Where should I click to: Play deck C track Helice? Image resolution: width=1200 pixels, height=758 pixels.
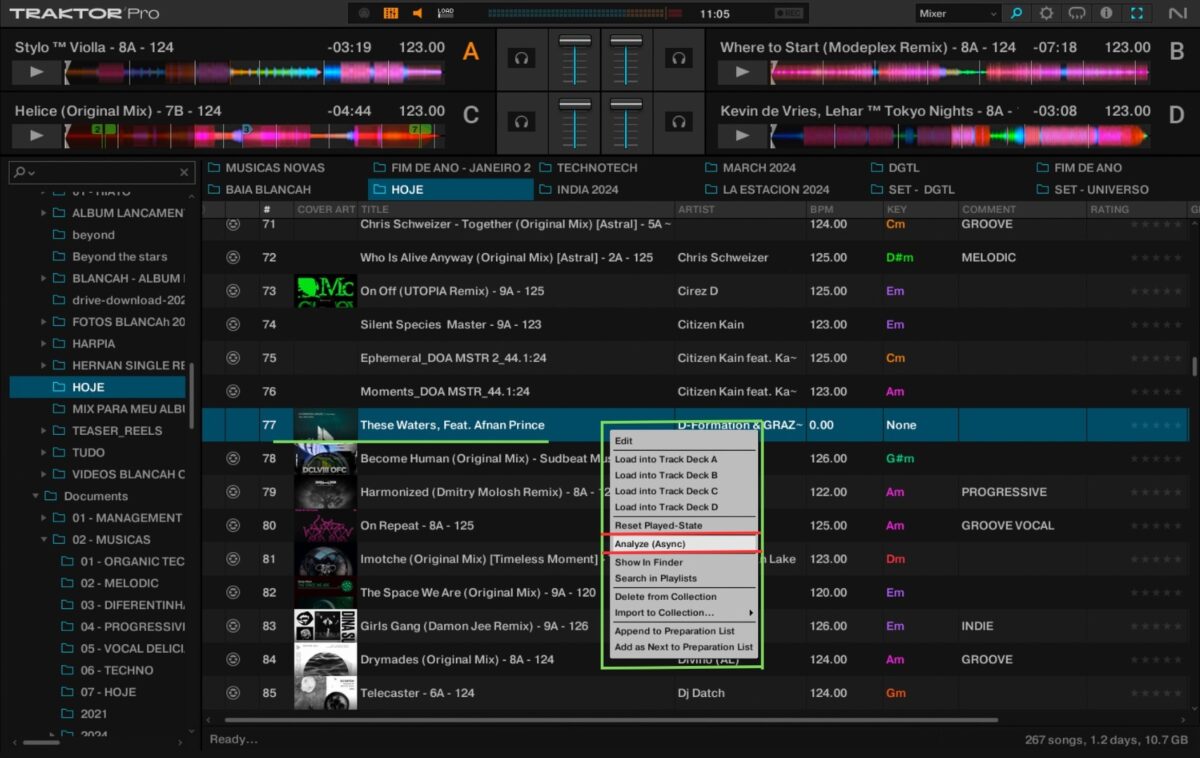coord(37,136)
